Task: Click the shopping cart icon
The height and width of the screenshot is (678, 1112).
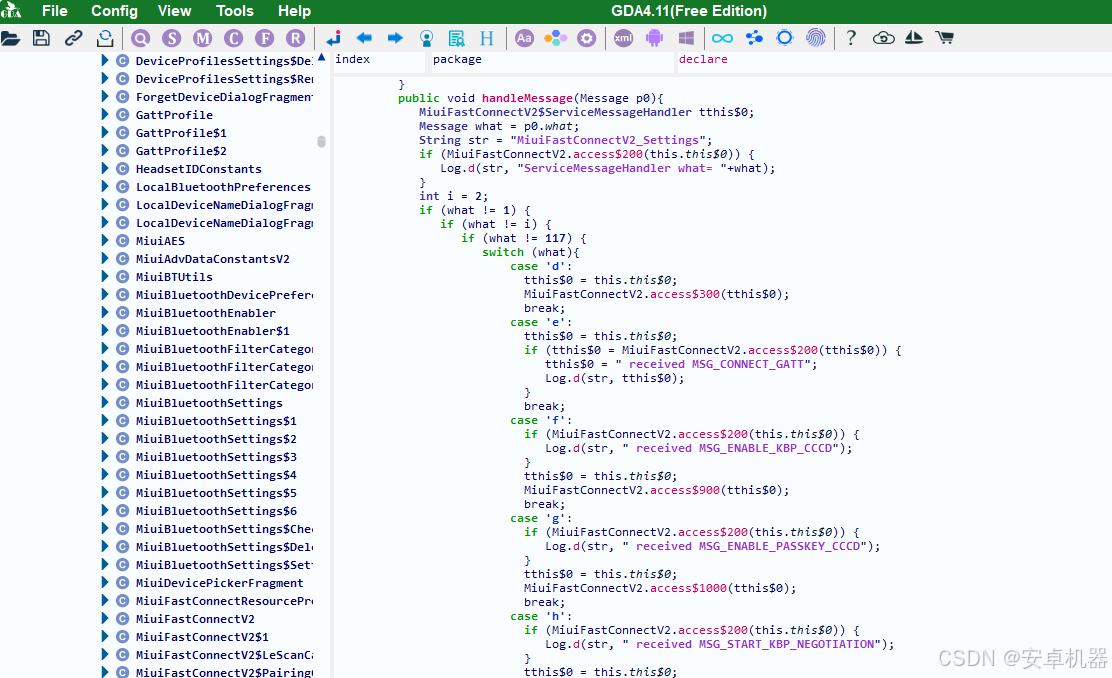Action: (x=945, y=38)
